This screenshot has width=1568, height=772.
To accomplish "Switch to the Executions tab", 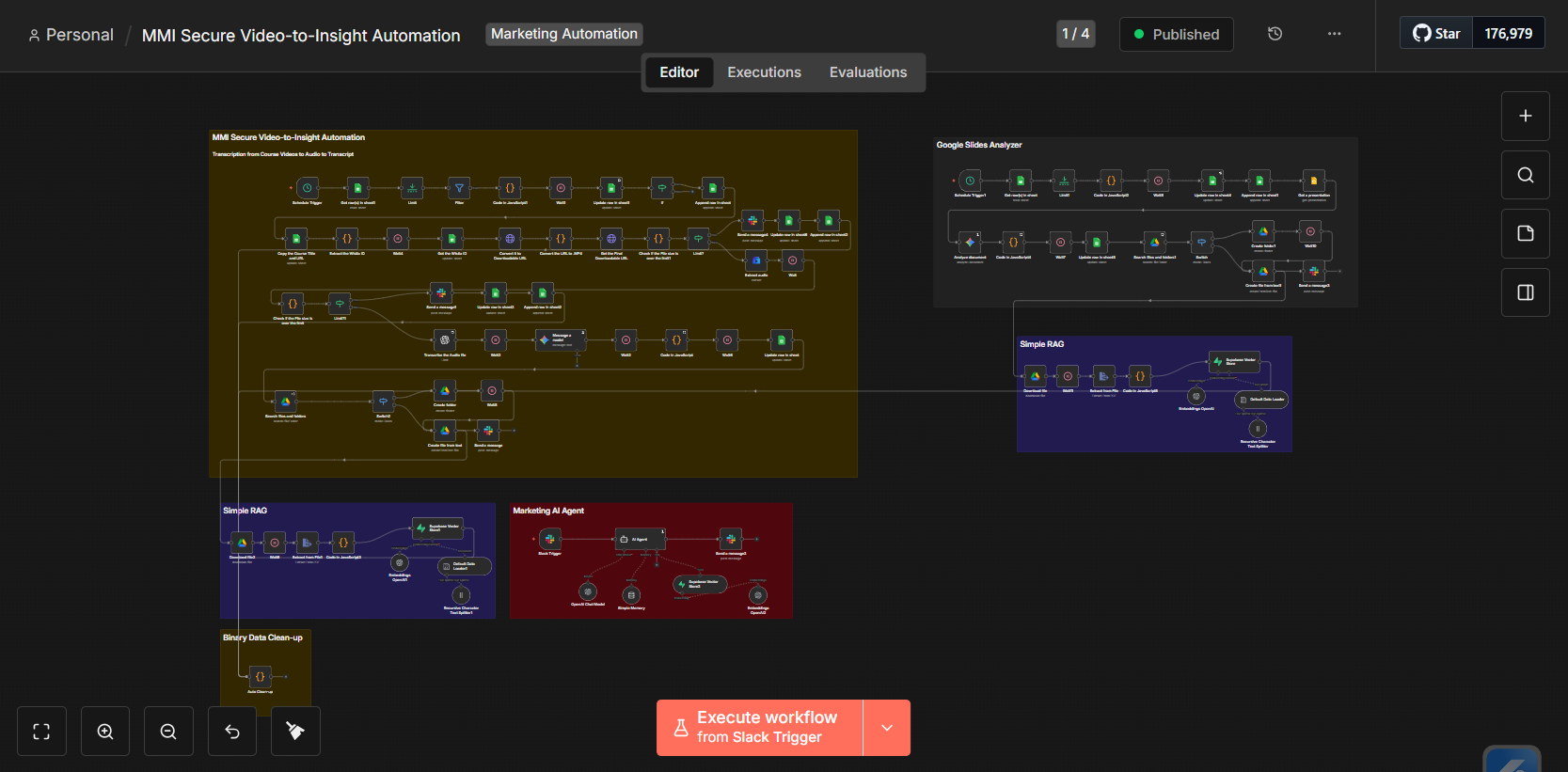I will coord(764,72).
